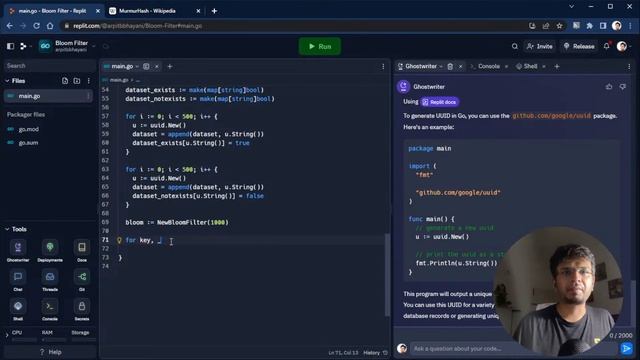Open main.go tab dropdown arrow

137,66
